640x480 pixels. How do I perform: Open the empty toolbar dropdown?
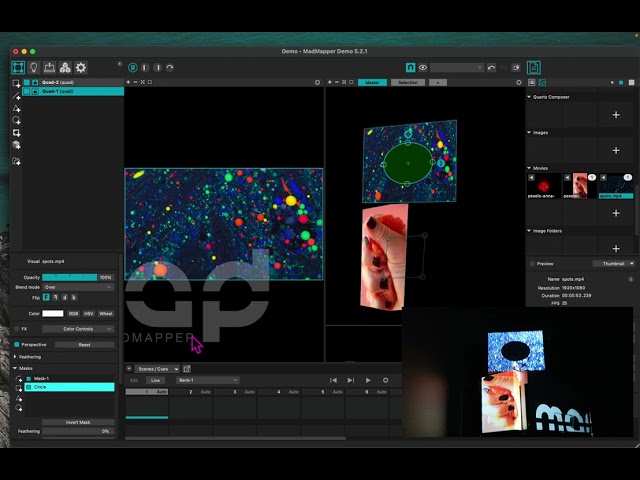tap(457, 67)
